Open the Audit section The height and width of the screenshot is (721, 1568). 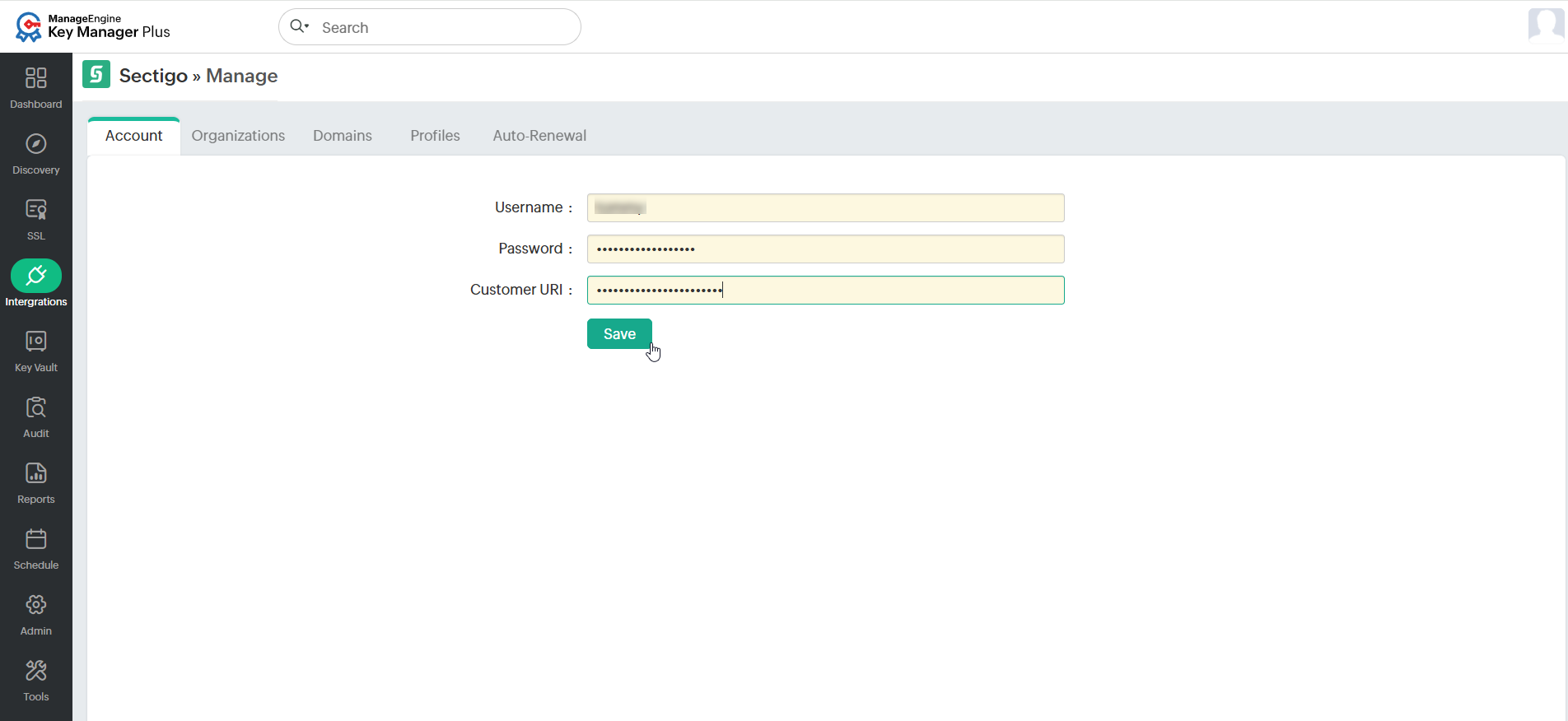tap(36, 416)
